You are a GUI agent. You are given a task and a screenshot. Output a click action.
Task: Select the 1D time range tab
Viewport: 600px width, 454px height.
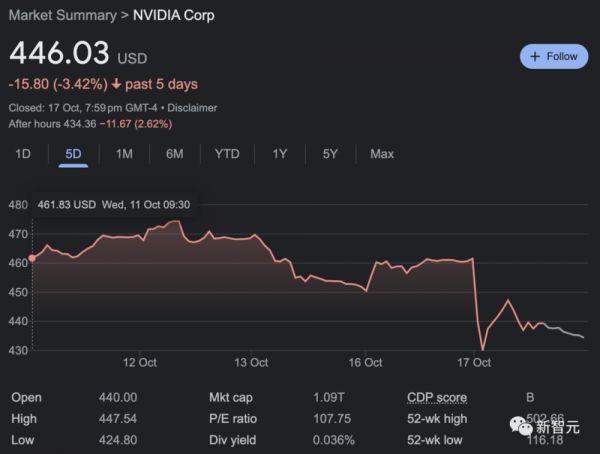23,154
